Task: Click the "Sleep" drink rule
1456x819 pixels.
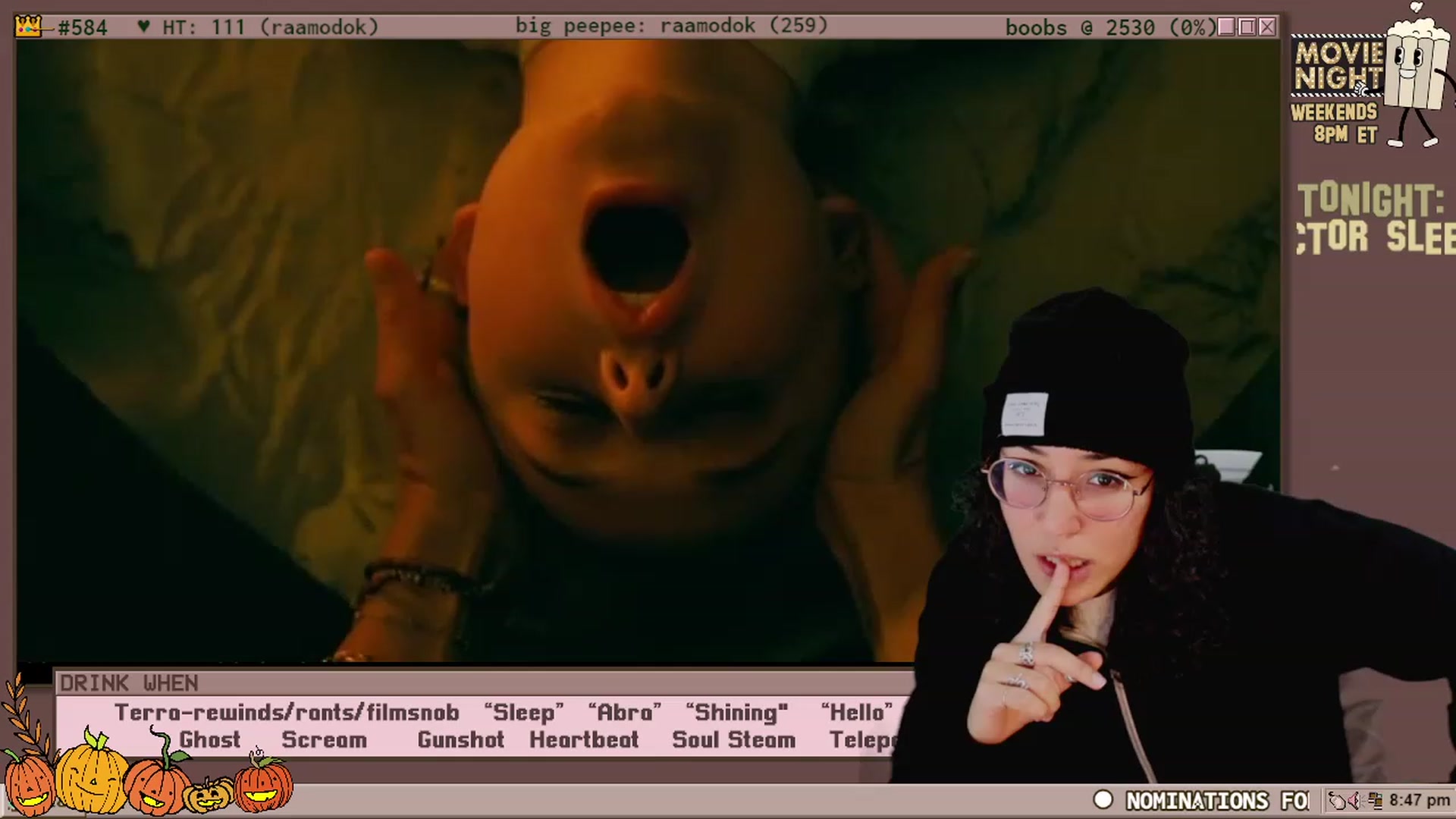Action: point(524,713)
